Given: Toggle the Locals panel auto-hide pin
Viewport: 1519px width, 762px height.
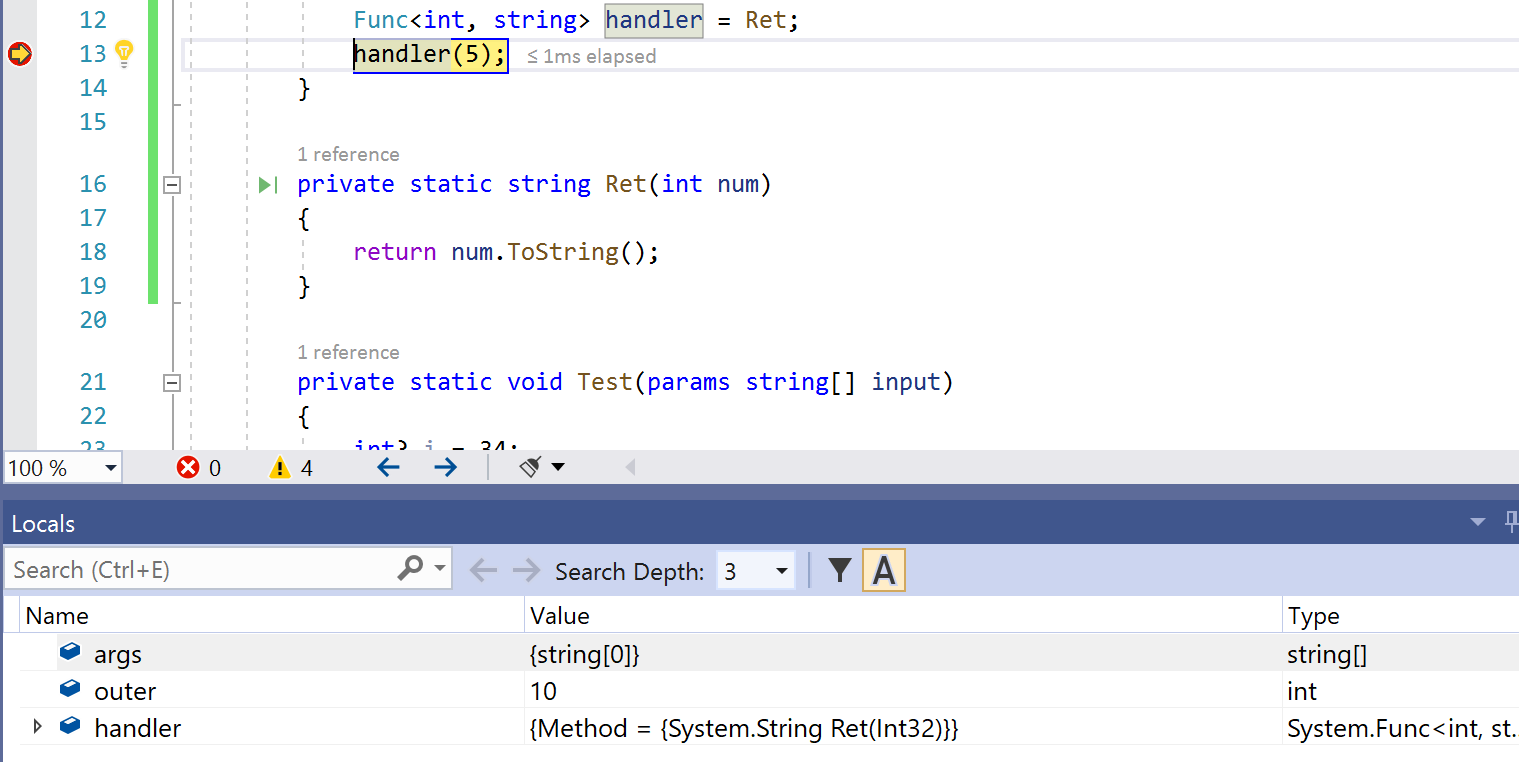Looking at the screenshot, I should (x=1512, y=523).
